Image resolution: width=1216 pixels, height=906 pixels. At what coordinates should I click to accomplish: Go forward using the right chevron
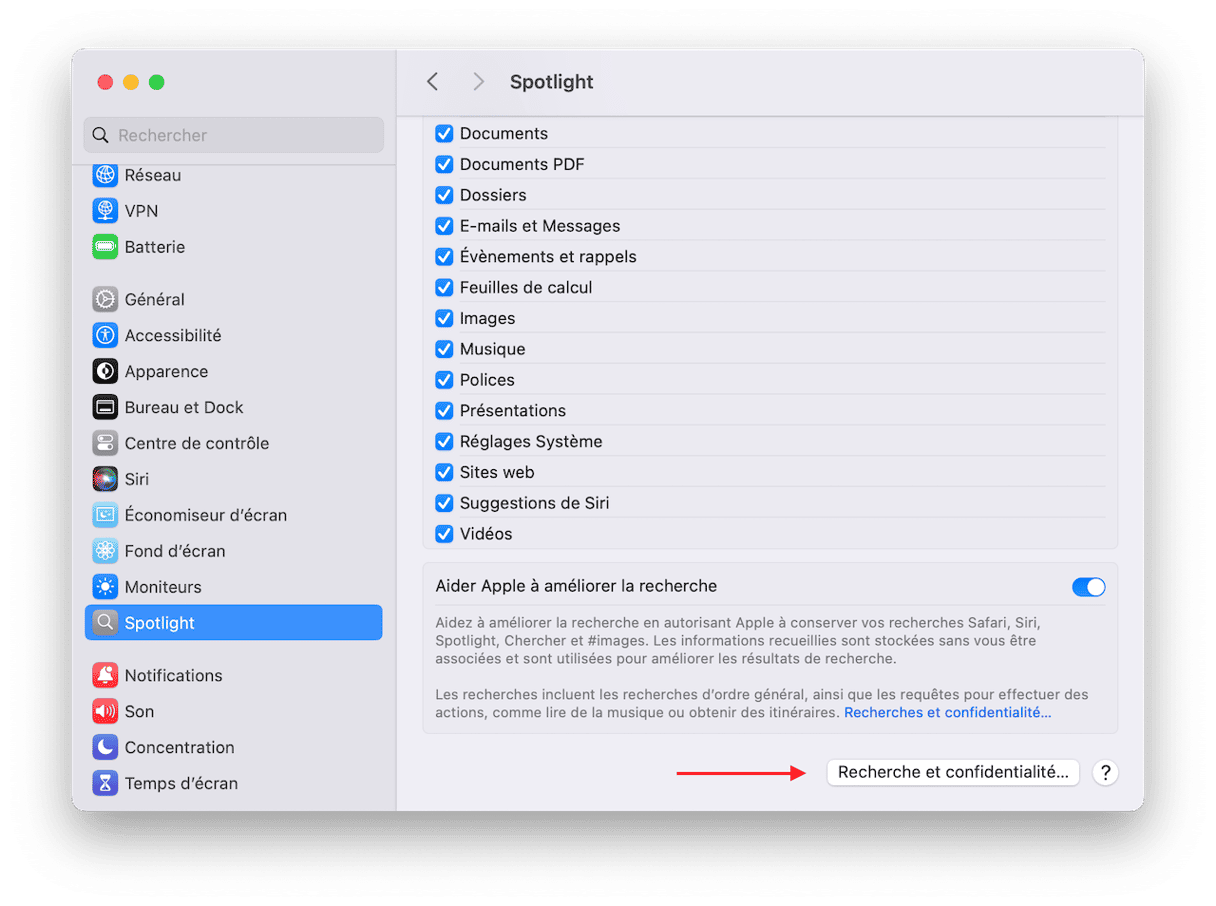(478, 82)
